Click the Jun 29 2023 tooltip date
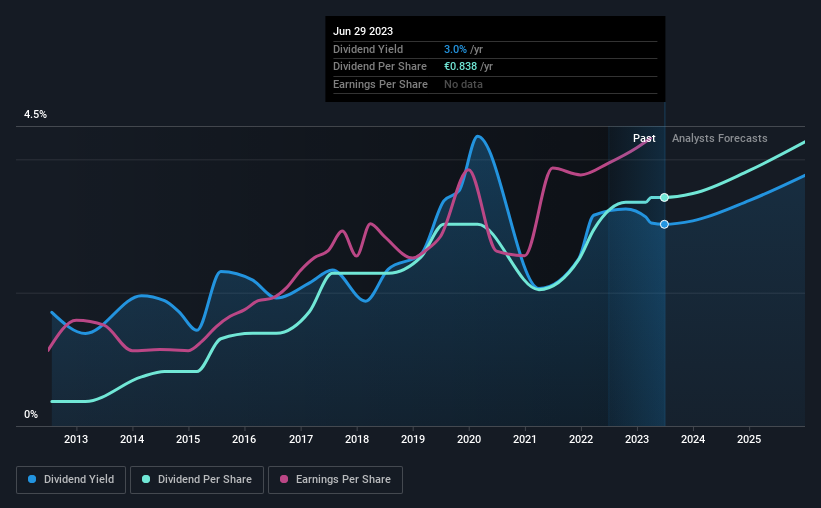 (x=363, y=31)
